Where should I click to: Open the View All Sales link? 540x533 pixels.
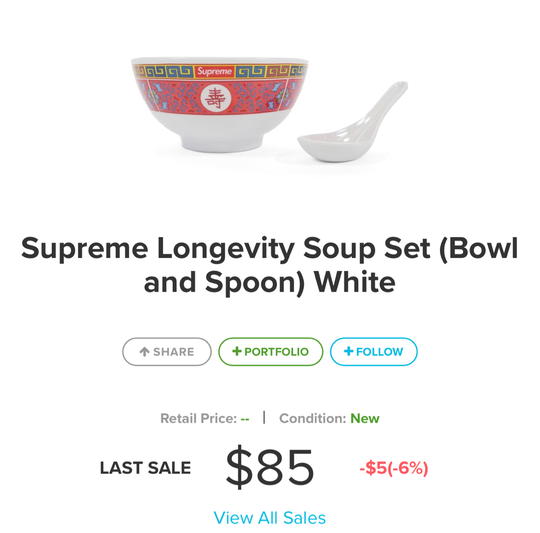coord(270,518)
